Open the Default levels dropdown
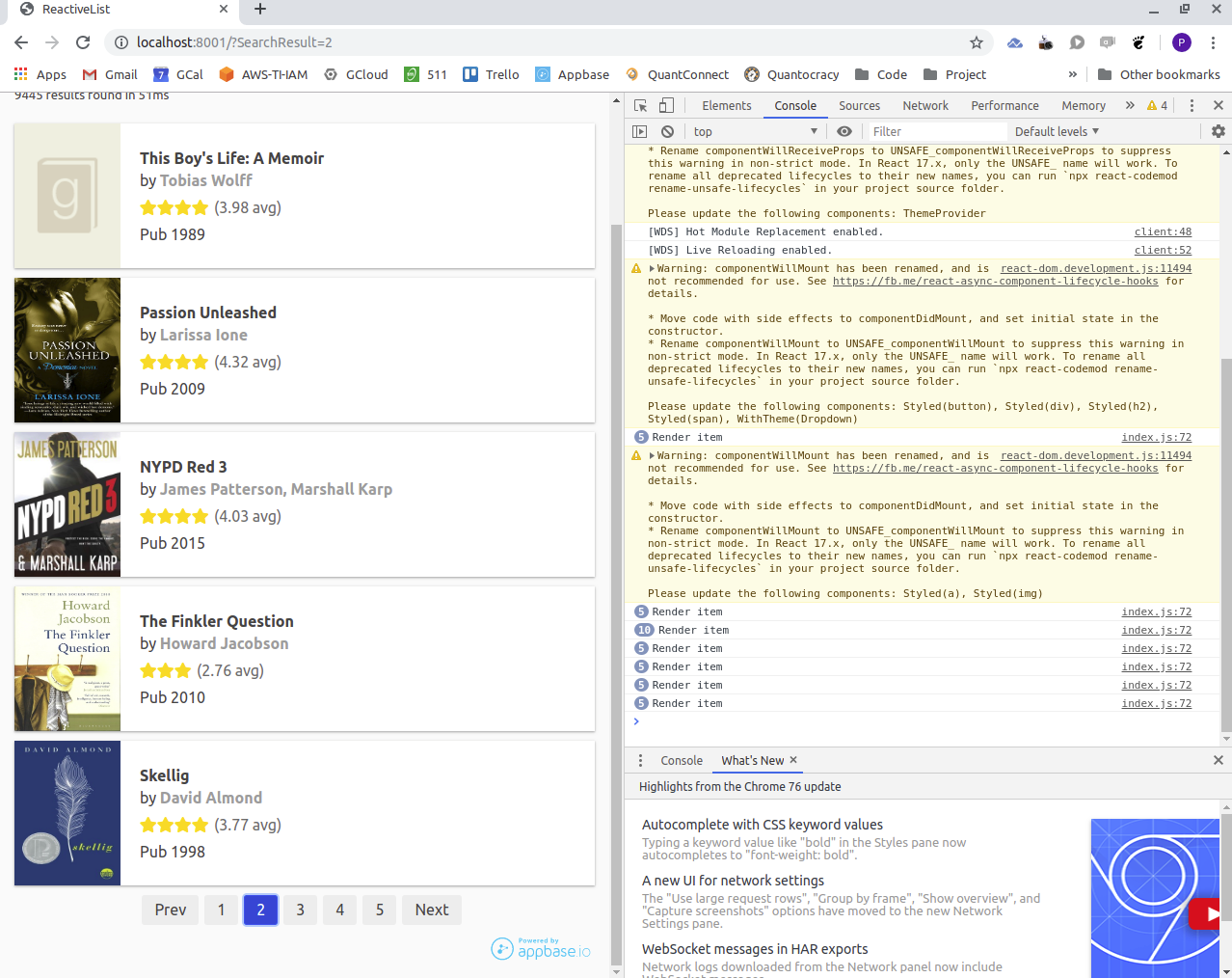Viewport: 1232px width, 978px height. tap(1057, 131)
